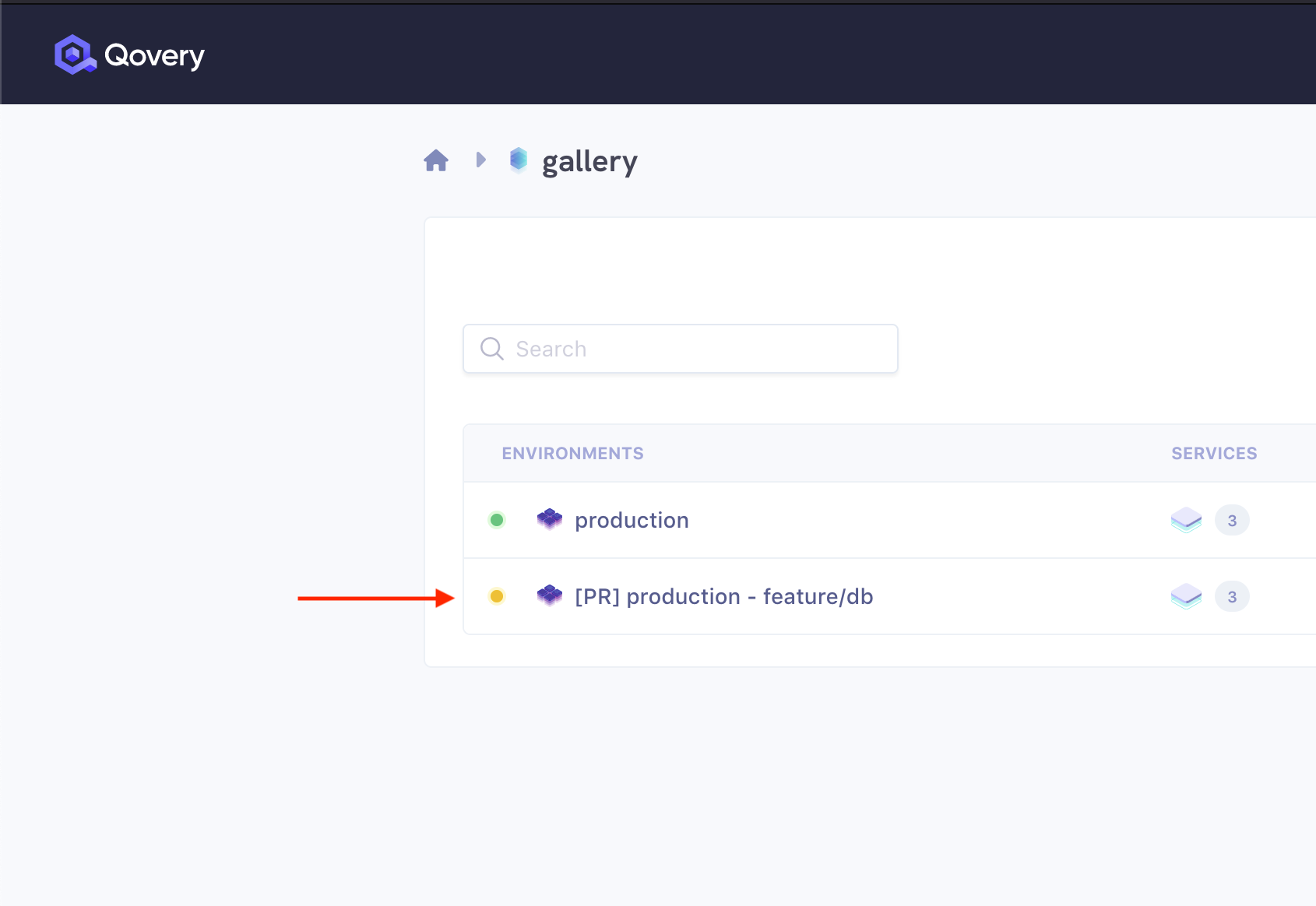Click the yellow status dot for feature/db
The width and height of the screenshot is (1316, 906).
tap(497, 596)
